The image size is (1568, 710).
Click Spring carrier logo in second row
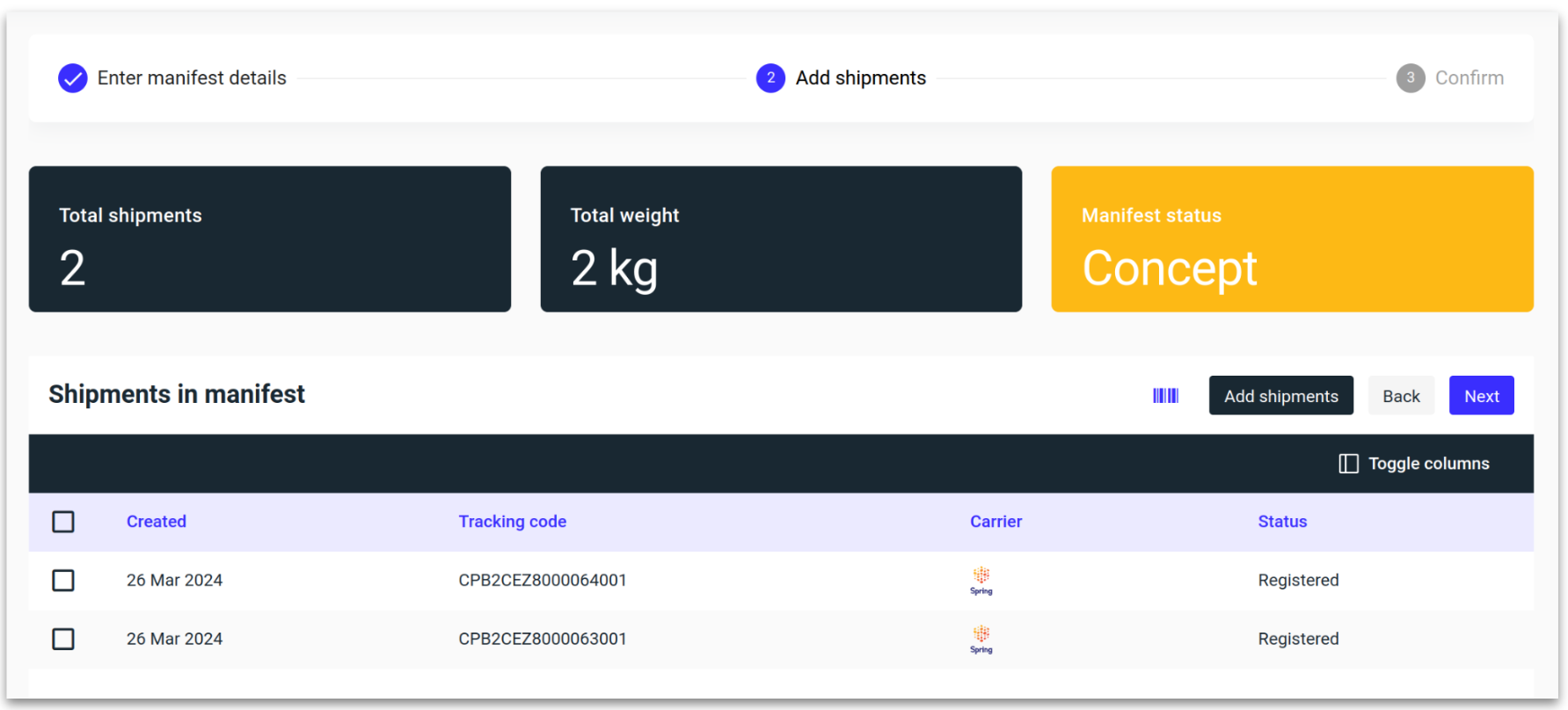(981, 640)
